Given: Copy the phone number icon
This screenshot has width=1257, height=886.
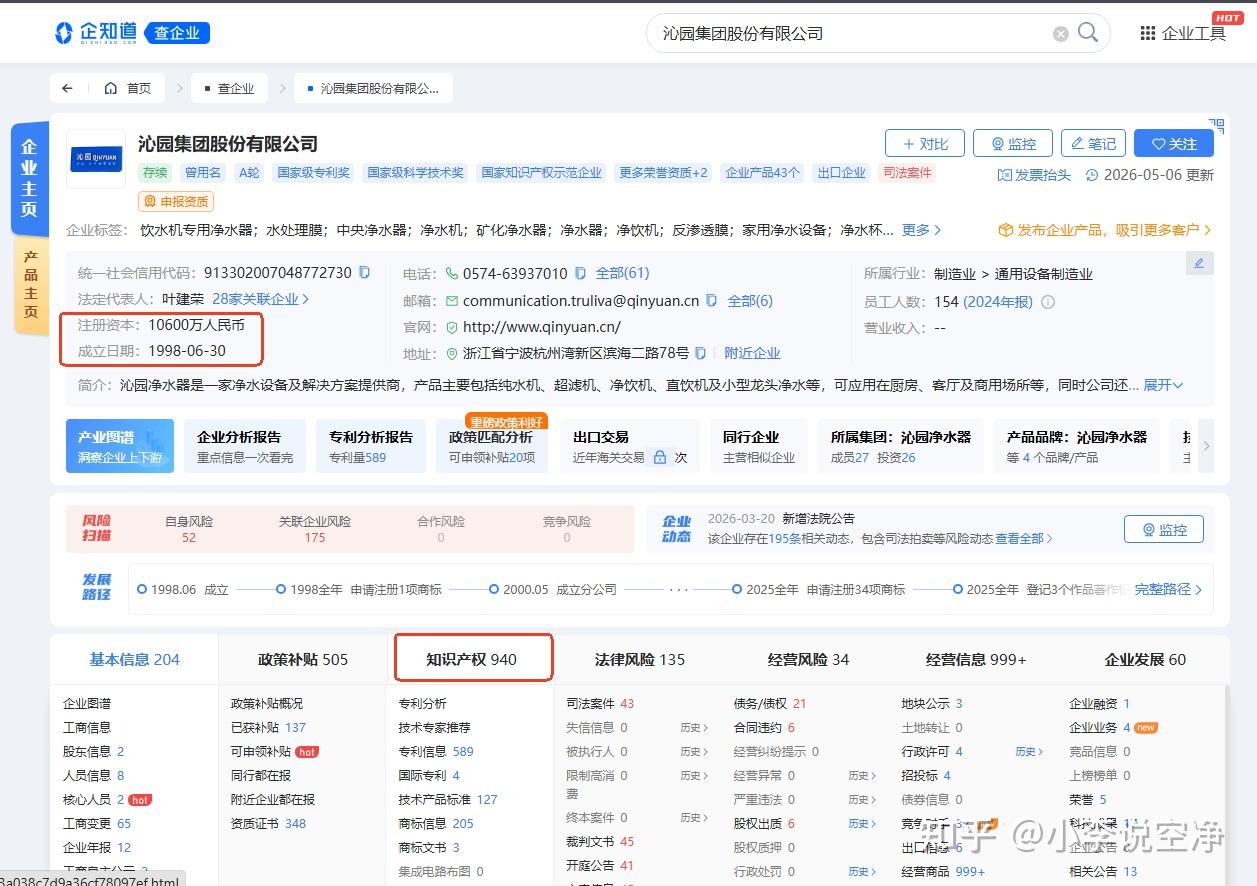Looking at the screenshot, I should (x=579, y=273).
